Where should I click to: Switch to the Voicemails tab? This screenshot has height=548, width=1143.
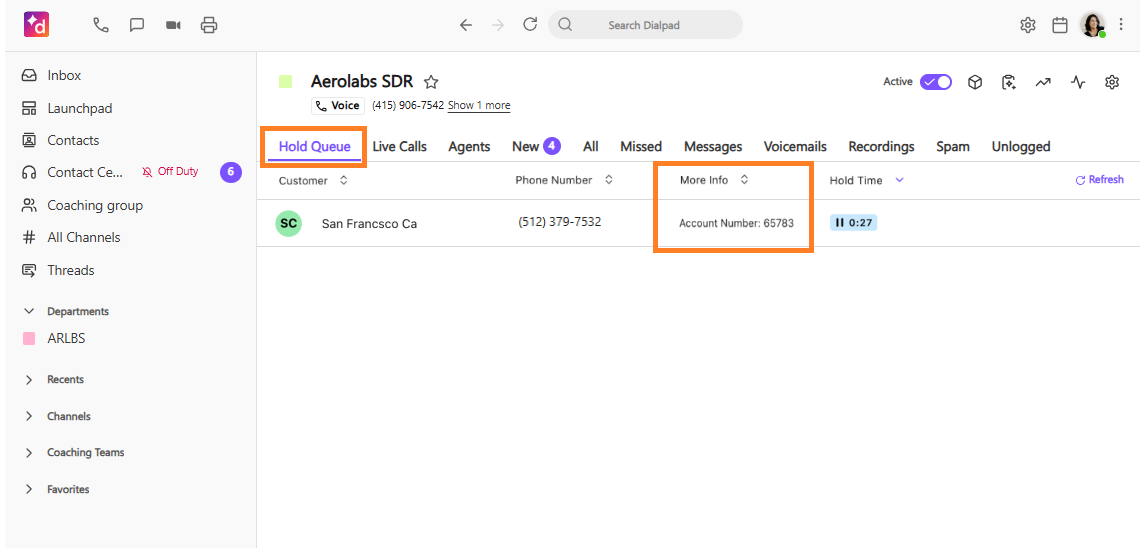pyautogui.click(x=795, y=146)
